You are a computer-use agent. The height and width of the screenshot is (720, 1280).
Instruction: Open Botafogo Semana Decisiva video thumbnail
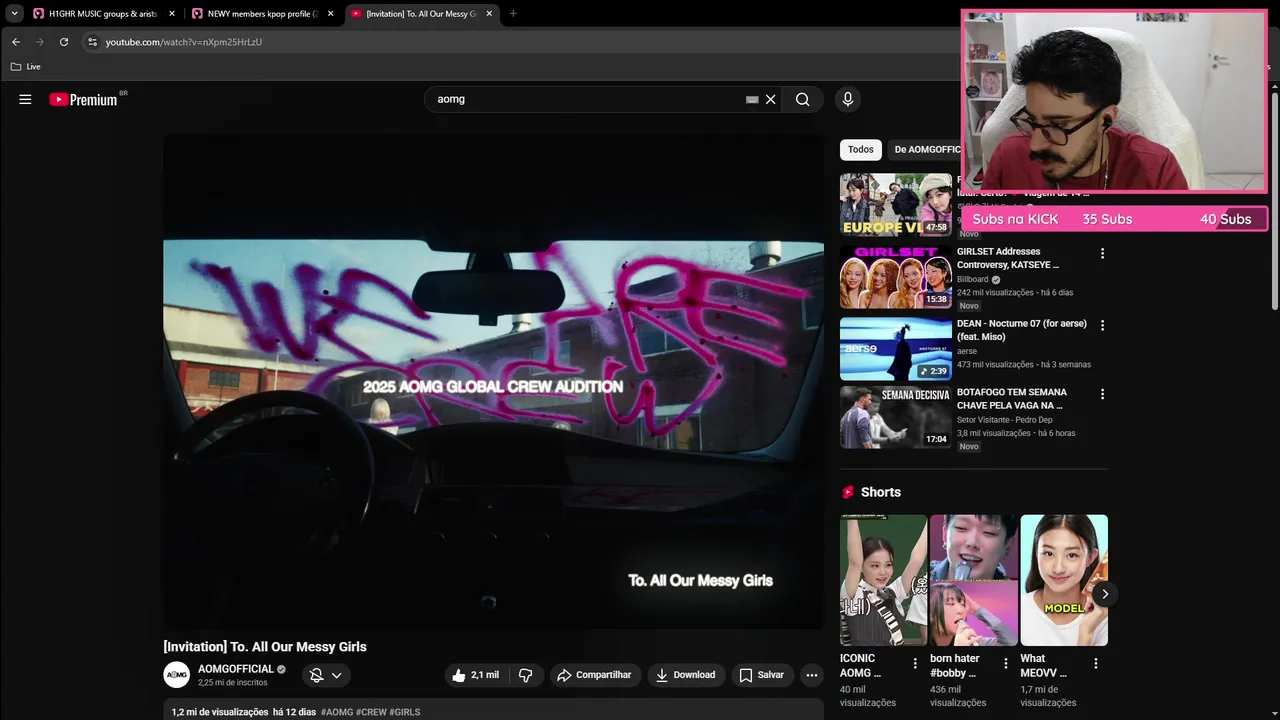pos(896,417)
